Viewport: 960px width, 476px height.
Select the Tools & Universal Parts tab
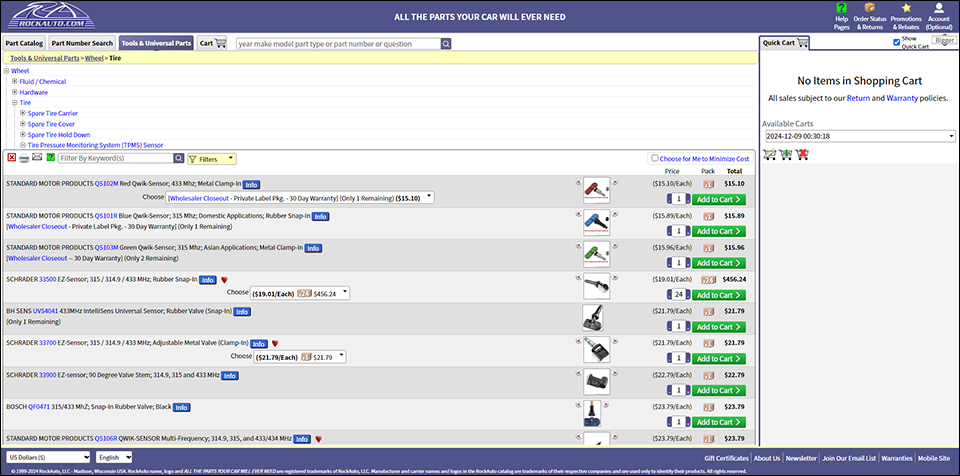pyautogui.click(x=156, y=43)
